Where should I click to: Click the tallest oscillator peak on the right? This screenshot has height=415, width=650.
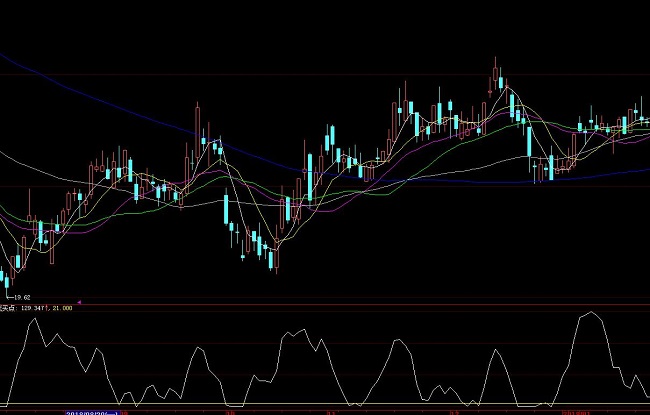[592, 314]
